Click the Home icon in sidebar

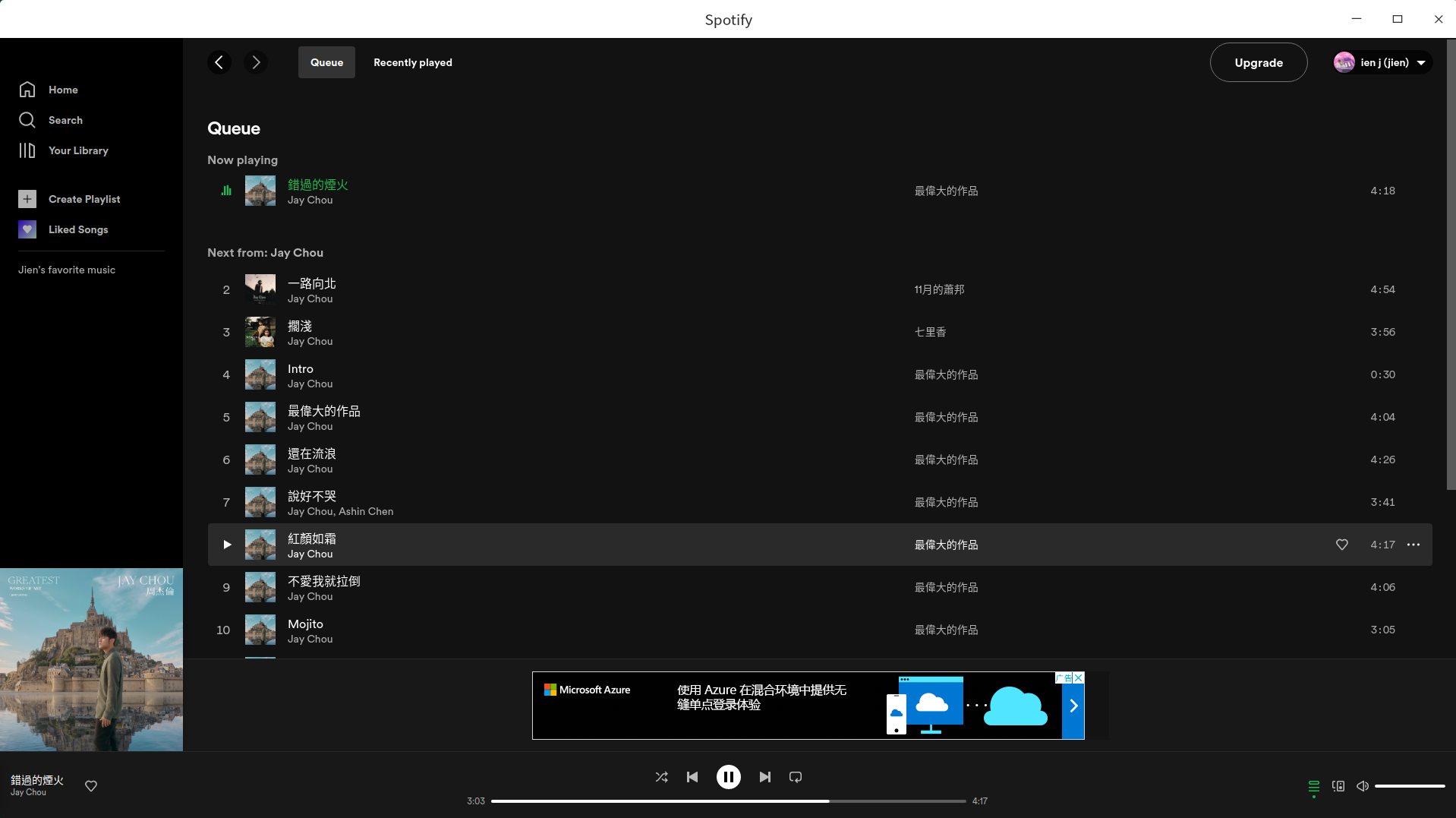[x=27, y=90]
